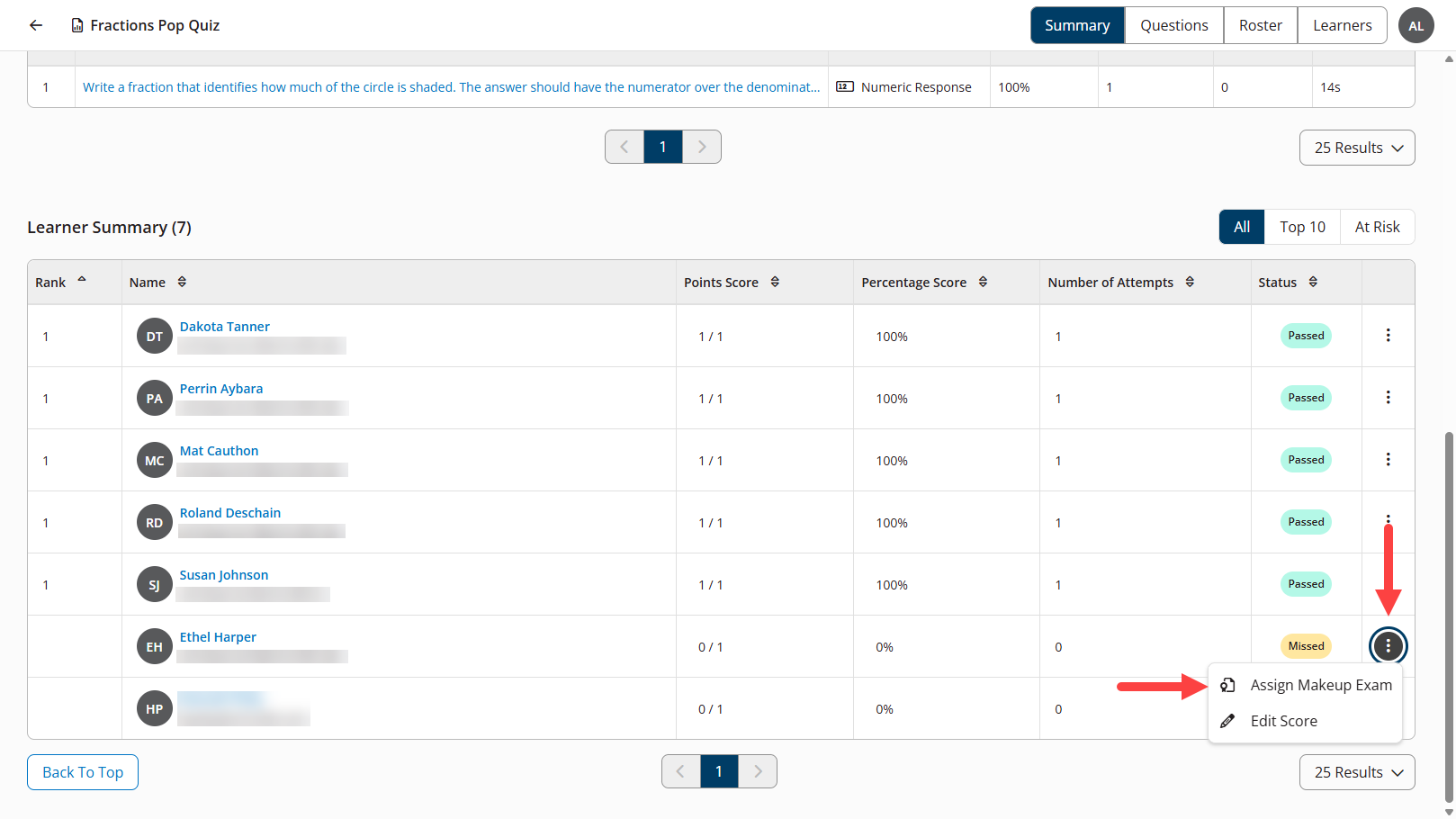The width and height of the screenshot is (1456, 819).
Task: Click Susan Johnson's SJ avatar circle
Action: 154,584
